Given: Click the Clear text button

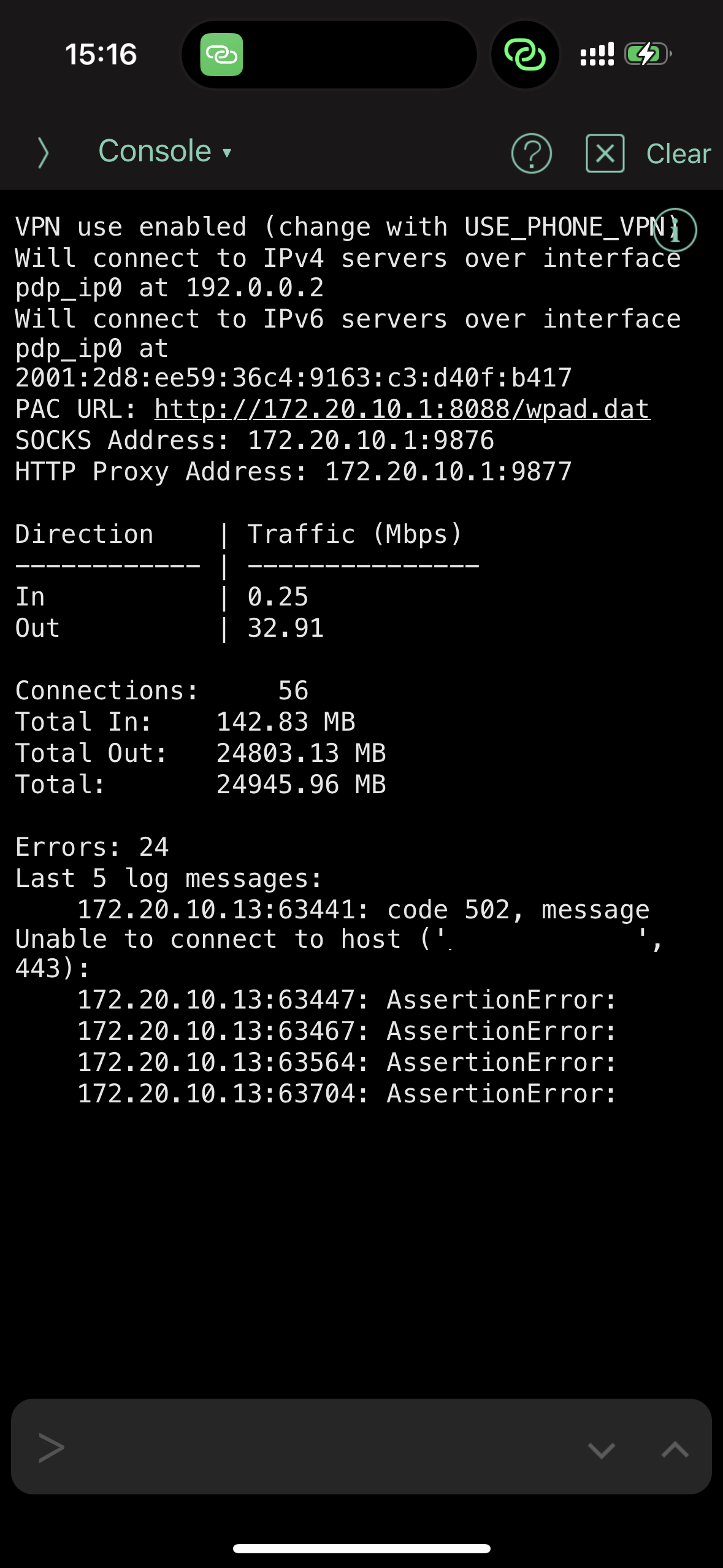Looking at the screenshot, I should [x=678, y=153].
